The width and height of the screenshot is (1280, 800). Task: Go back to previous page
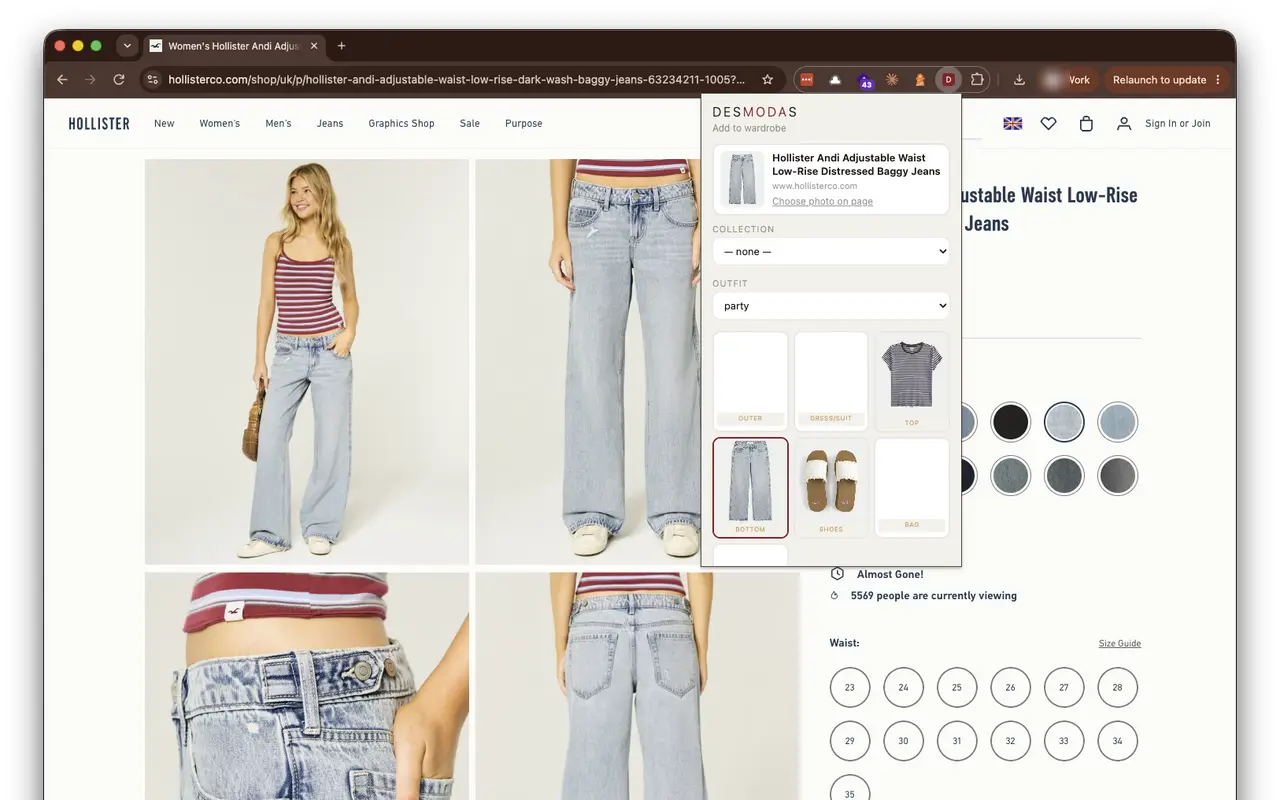click(x=62, y=80)
